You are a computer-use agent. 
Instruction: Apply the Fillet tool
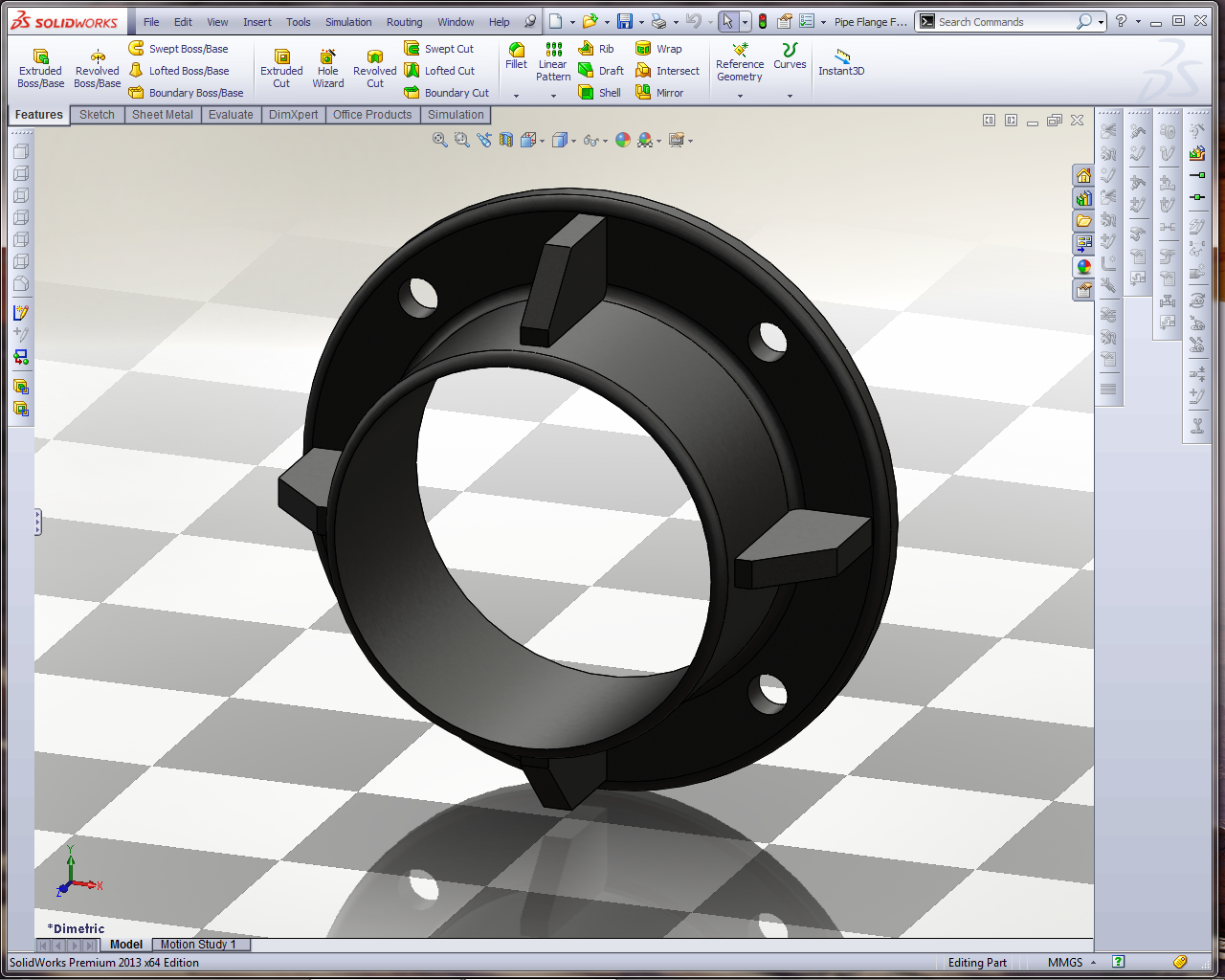(x=516, y=56)
